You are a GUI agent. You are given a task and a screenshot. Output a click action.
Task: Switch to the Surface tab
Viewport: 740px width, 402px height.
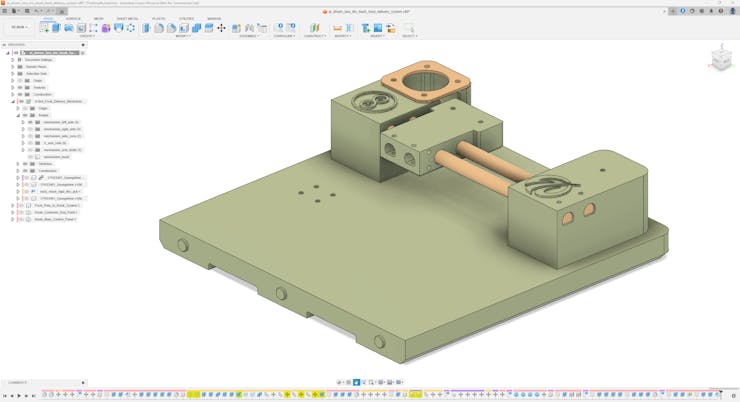click(x=73, y=18)
